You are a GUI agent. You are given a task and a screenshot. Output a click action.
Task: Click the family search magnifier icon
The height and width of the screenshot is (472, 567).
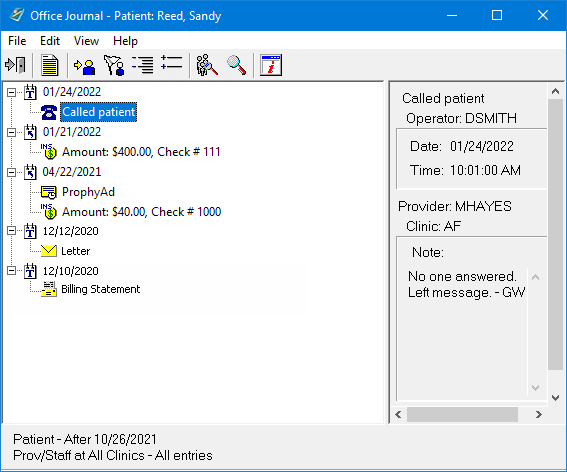point(206,65)
